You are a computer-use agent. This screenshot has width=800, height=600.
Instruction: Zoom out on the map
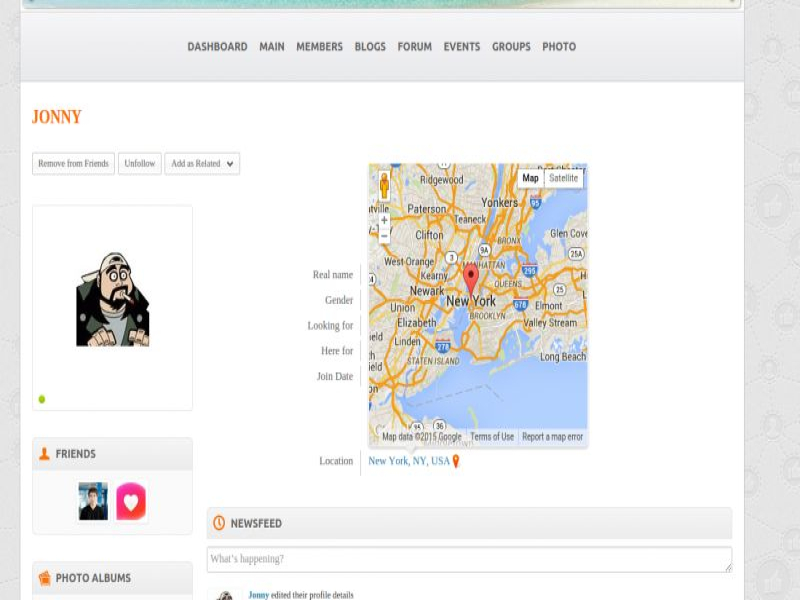pyautogui.click(x=384, y=237)
